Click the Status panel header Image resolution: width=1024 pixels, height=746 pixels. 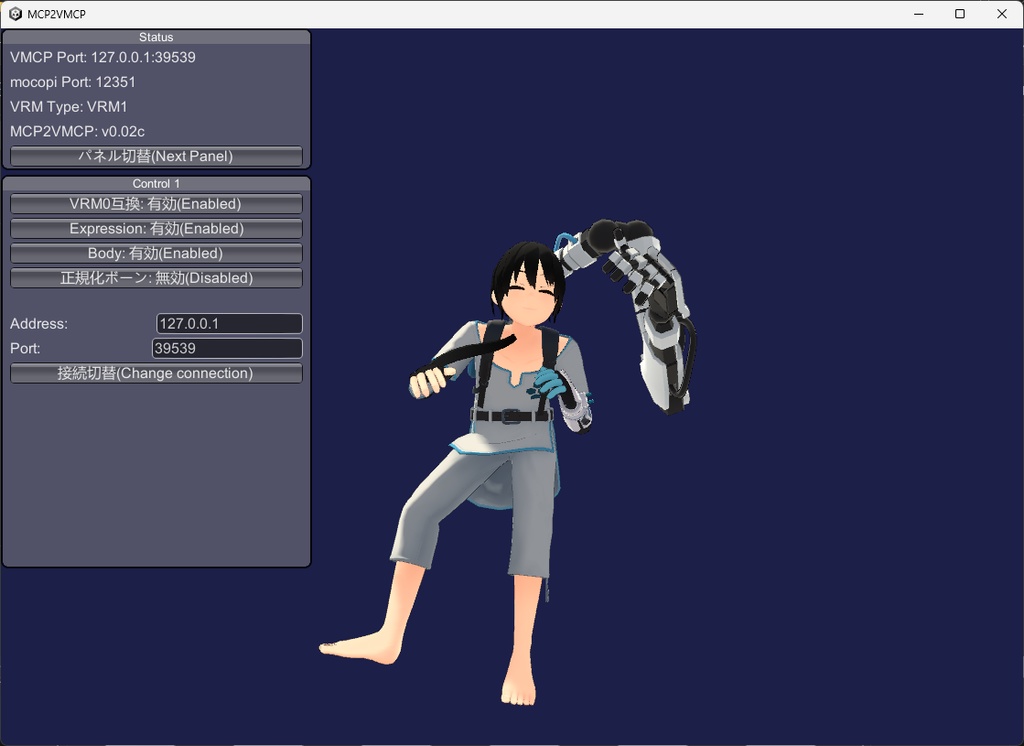coord(156,37)
